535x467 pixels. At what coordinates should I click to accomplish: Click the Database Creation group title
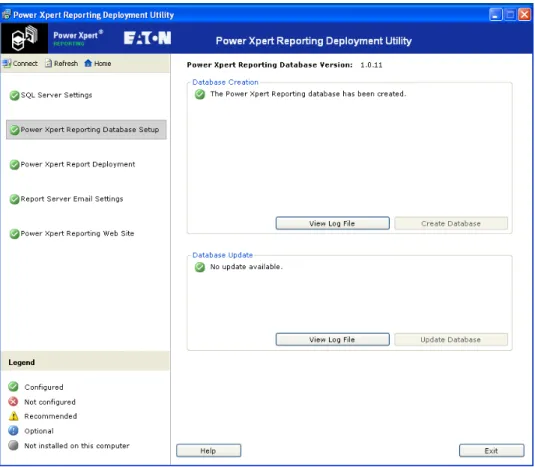225,82
